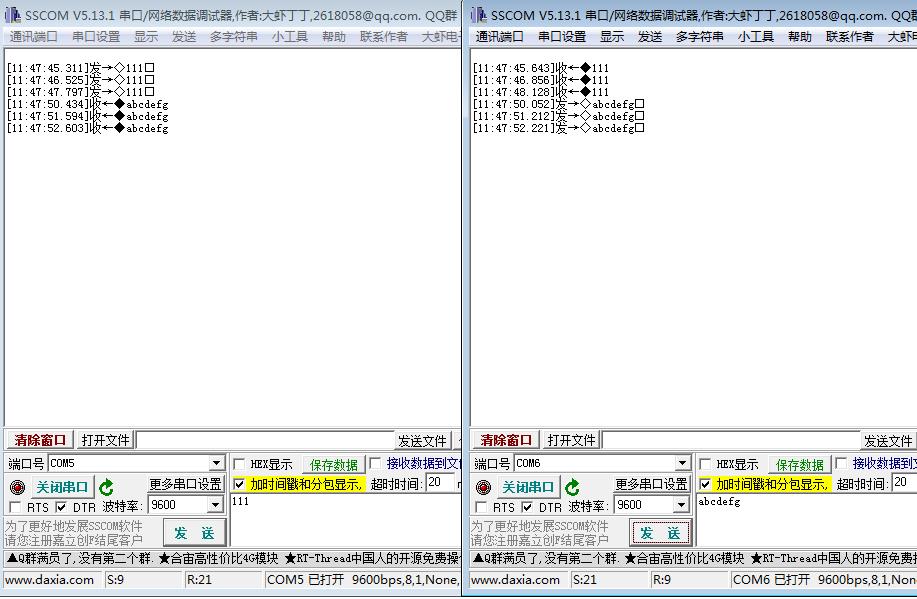Image resolution: width=917 pixels, height=599 pixels.
Task: Click 打开文件 button in COM5 window
Action: (105, 440)
